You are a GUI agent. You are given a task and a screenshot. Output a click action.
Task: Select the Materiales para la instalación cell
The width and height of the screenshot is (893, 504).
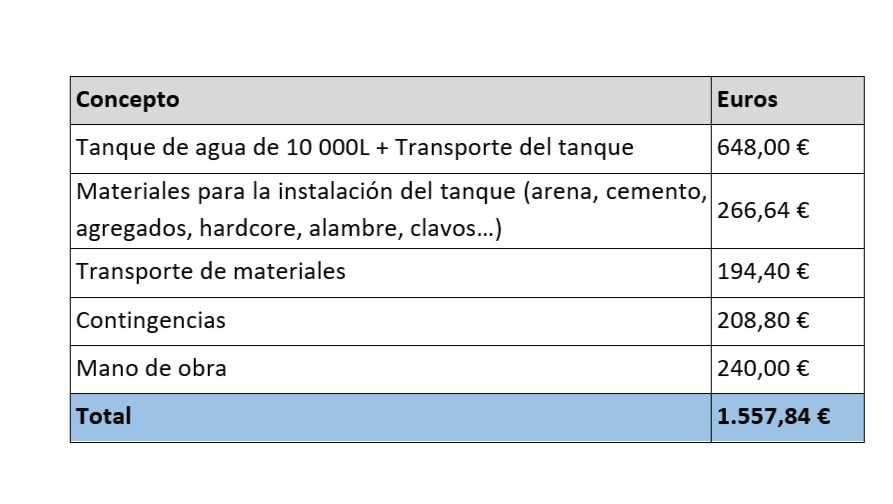(x=391, y=211)
